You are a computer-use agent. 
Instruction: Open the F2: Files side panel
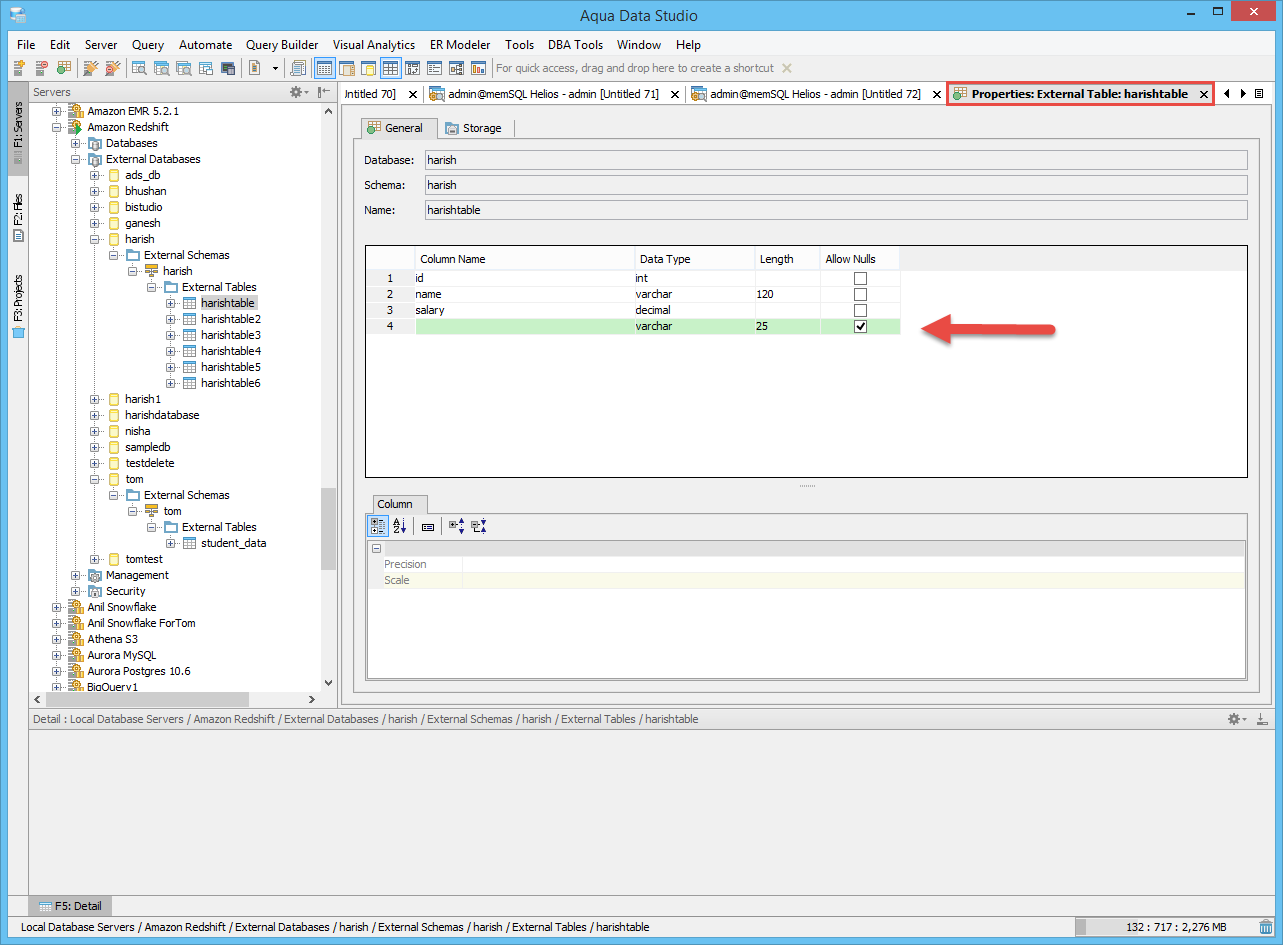18,218
